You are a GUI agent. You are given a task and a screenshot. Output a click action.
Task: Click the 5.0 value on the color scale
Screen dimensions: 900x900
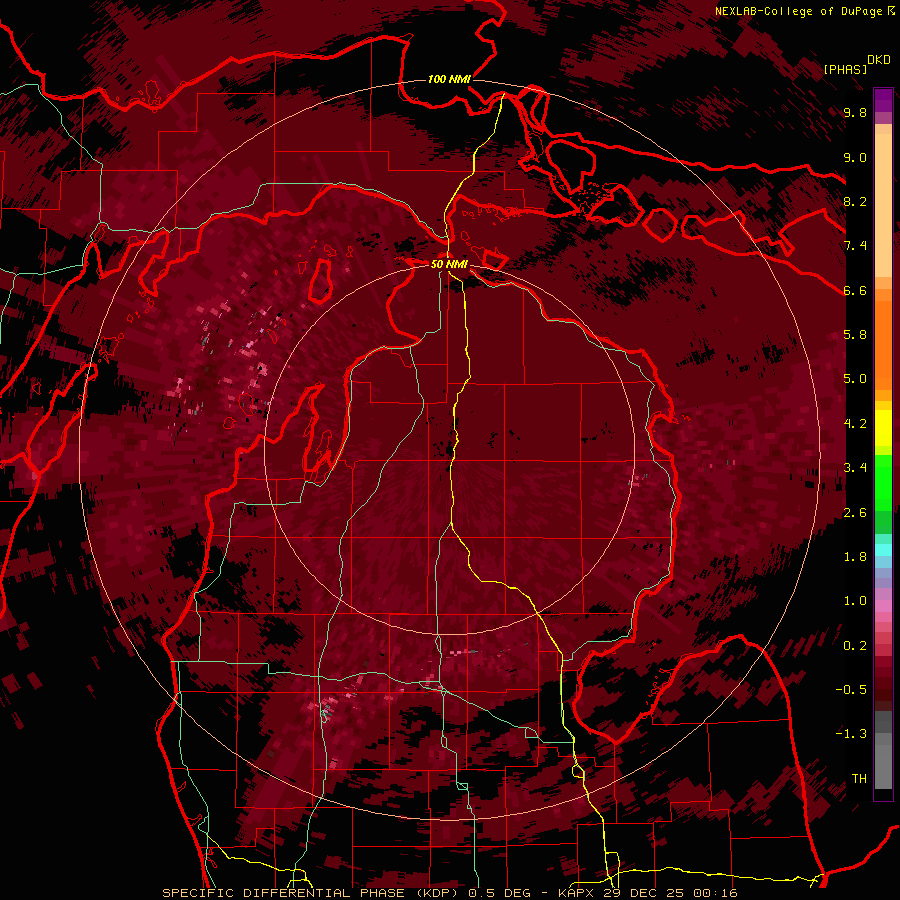tap(855, 379)
